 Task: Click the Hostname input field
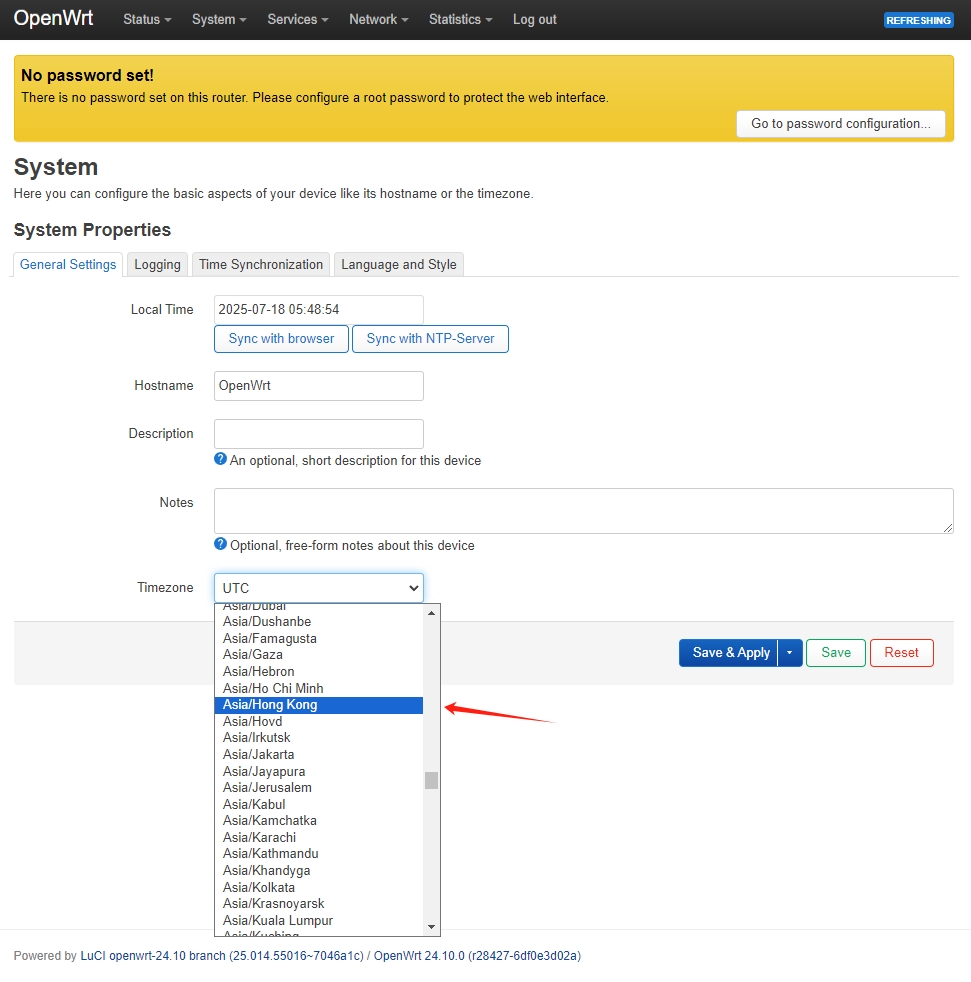pyautogui.click(x=319, y=386)
